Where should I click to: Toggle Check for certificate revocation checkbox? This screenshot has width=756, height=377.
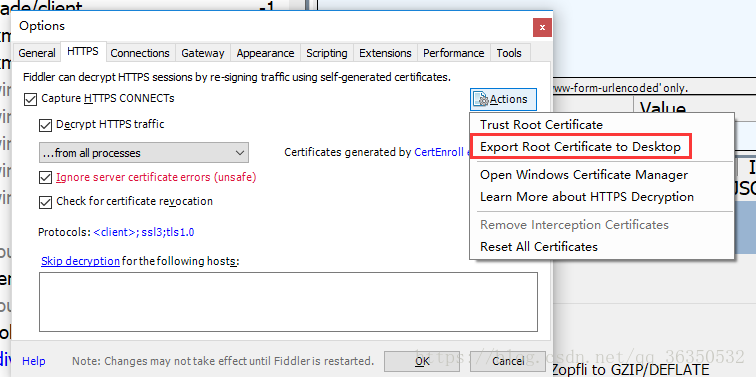pyautogui.click(x=45, y=202)
